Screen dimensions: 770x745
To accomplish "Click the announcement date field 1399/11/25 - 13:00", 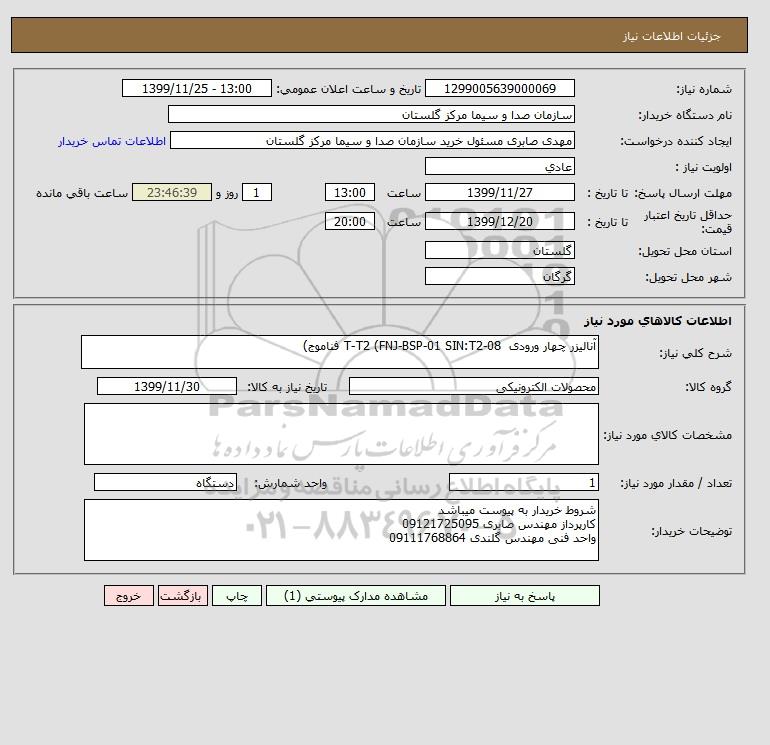I will pyautogui.click(x=196, y=89).
